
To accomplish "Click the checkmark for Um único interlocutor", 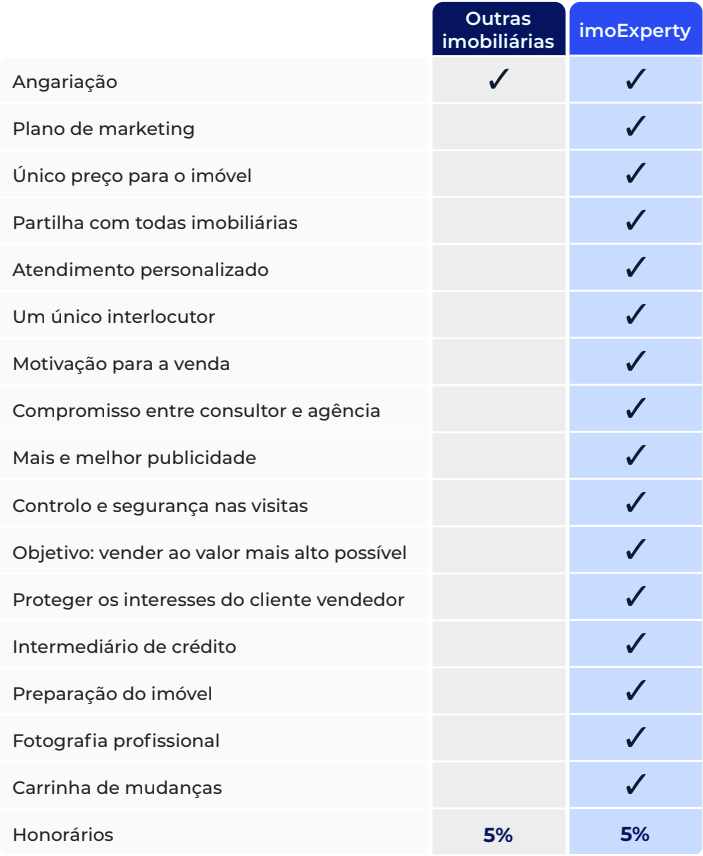I will tap(635, 316).
